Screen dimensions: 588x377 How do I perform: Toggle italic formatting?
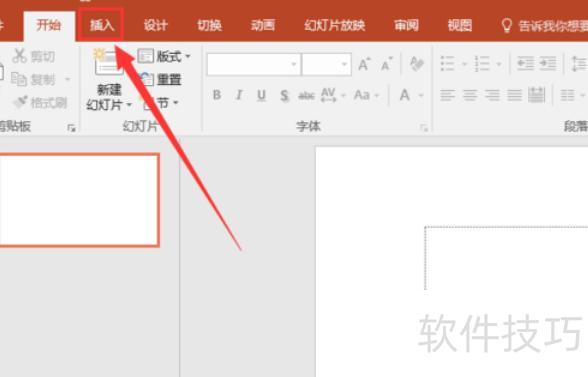(239, 95)
